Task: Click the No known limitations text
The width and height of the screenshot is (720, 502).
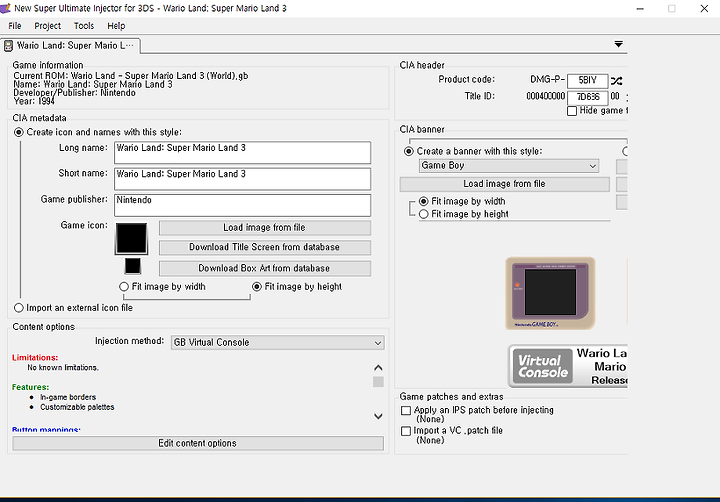Action: coord(63,368)
